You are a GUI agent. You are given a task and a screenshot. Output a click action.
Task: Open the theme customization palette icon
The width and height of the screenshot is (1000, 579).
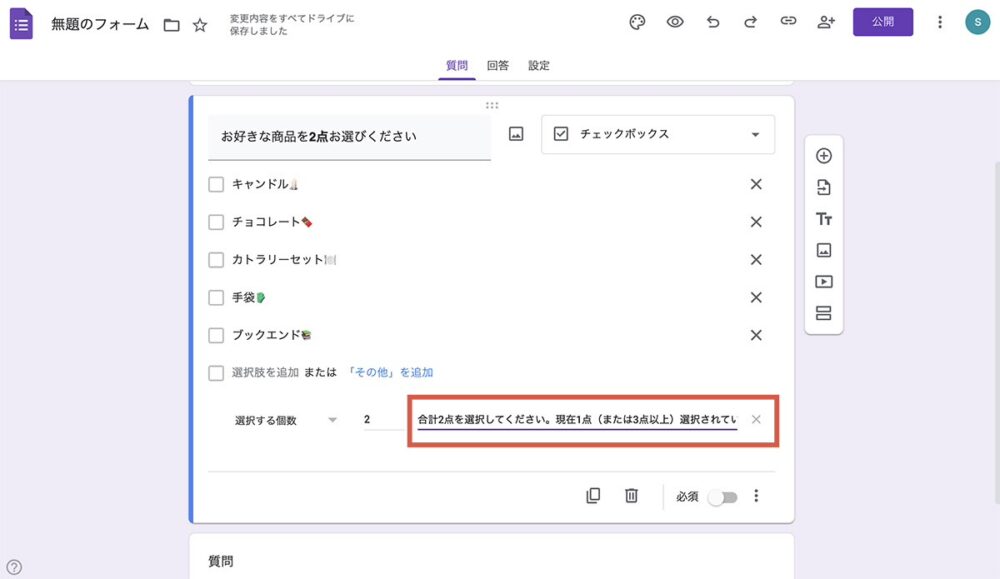click(635, 20)
